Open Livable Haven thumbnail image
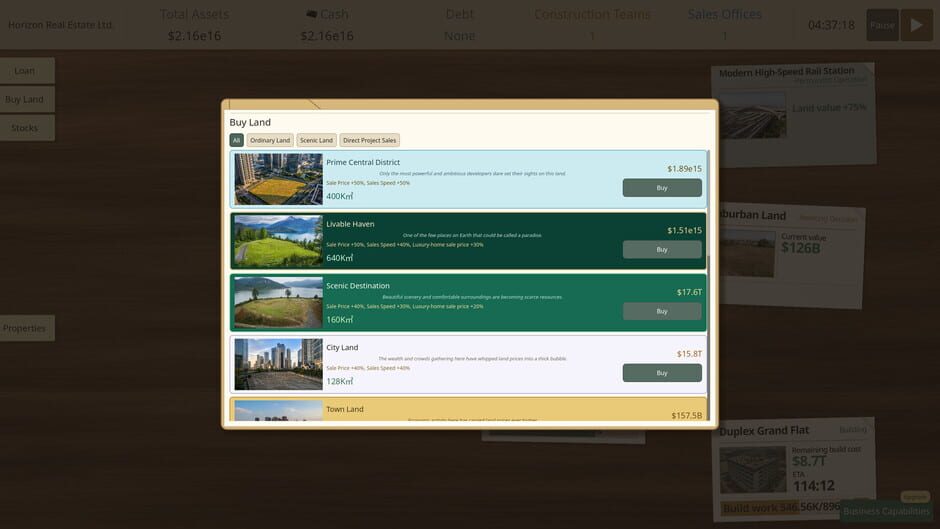The image size is (940, 529). tap(278, 241)
